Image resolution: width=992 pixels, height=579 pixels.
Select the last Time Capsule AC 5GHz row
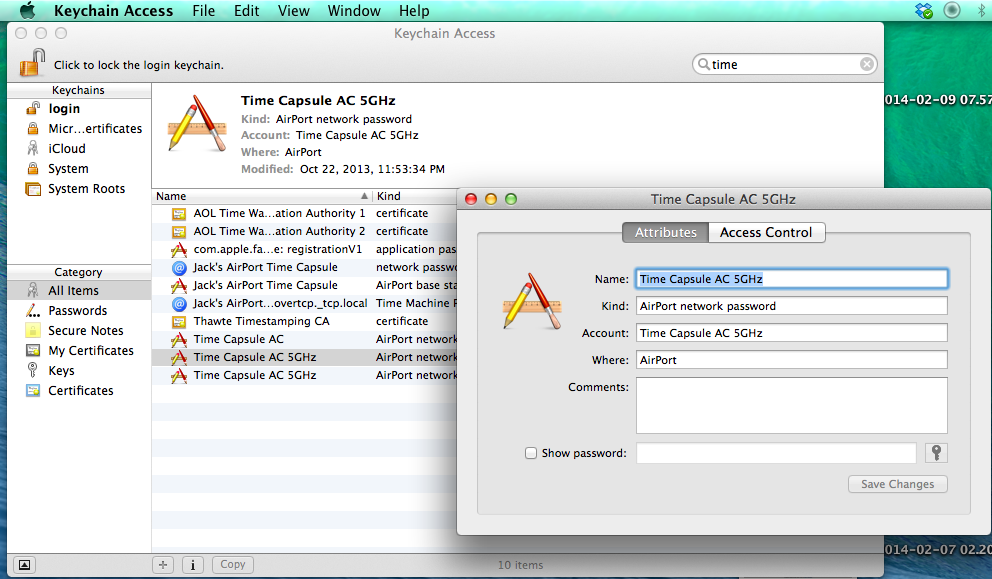point(304,375)
